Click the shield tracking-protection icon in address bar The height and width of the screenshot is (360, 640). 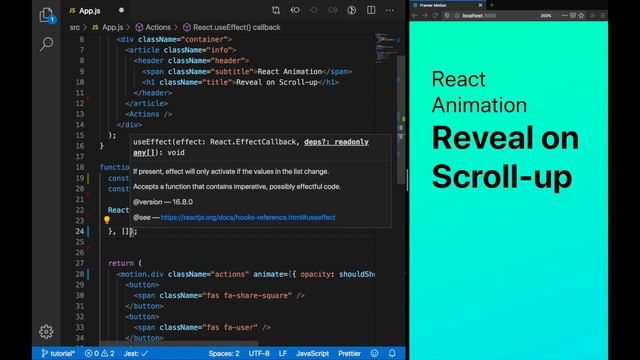(x=447, y=16)
